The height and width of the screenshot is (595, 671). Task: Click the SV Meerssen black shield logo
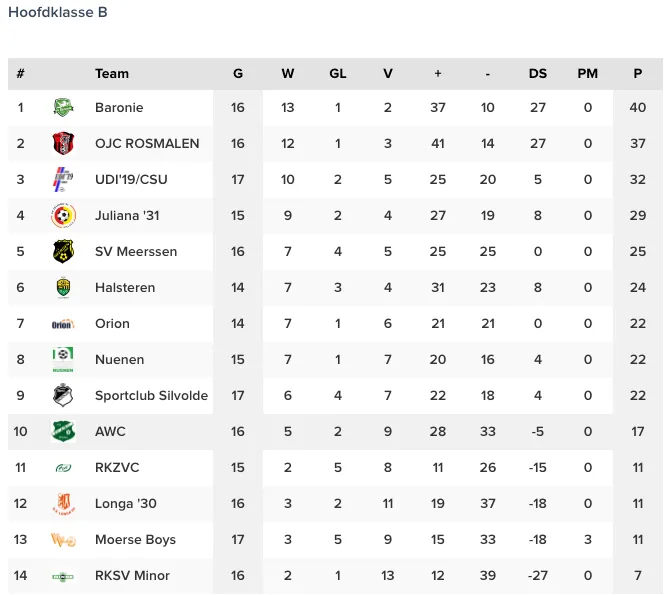(x=63, y=251)
